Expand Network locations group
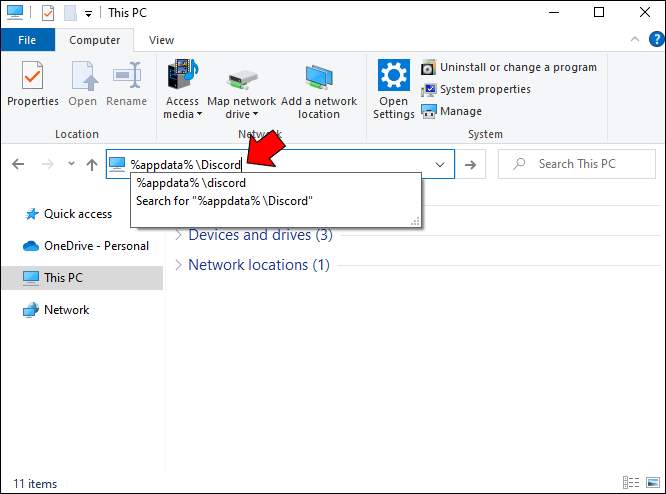The height and width of the screenshot is (494, 666). coord(179,265)
